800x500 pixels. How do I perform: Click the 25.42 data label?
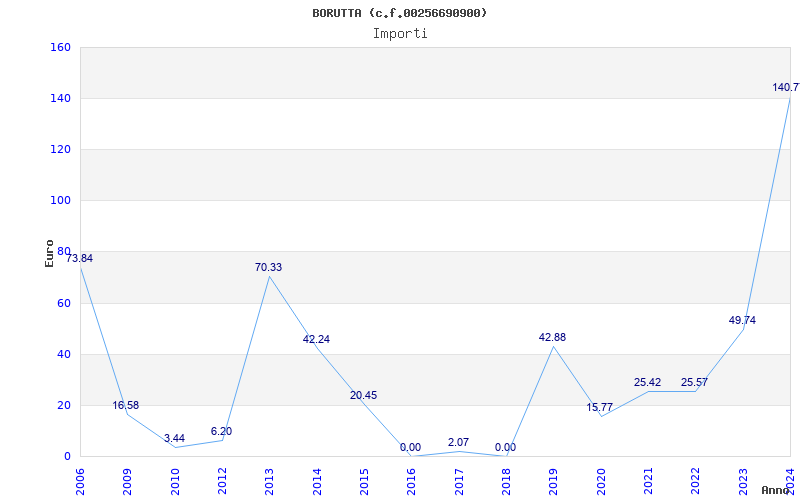coord(647,382)
